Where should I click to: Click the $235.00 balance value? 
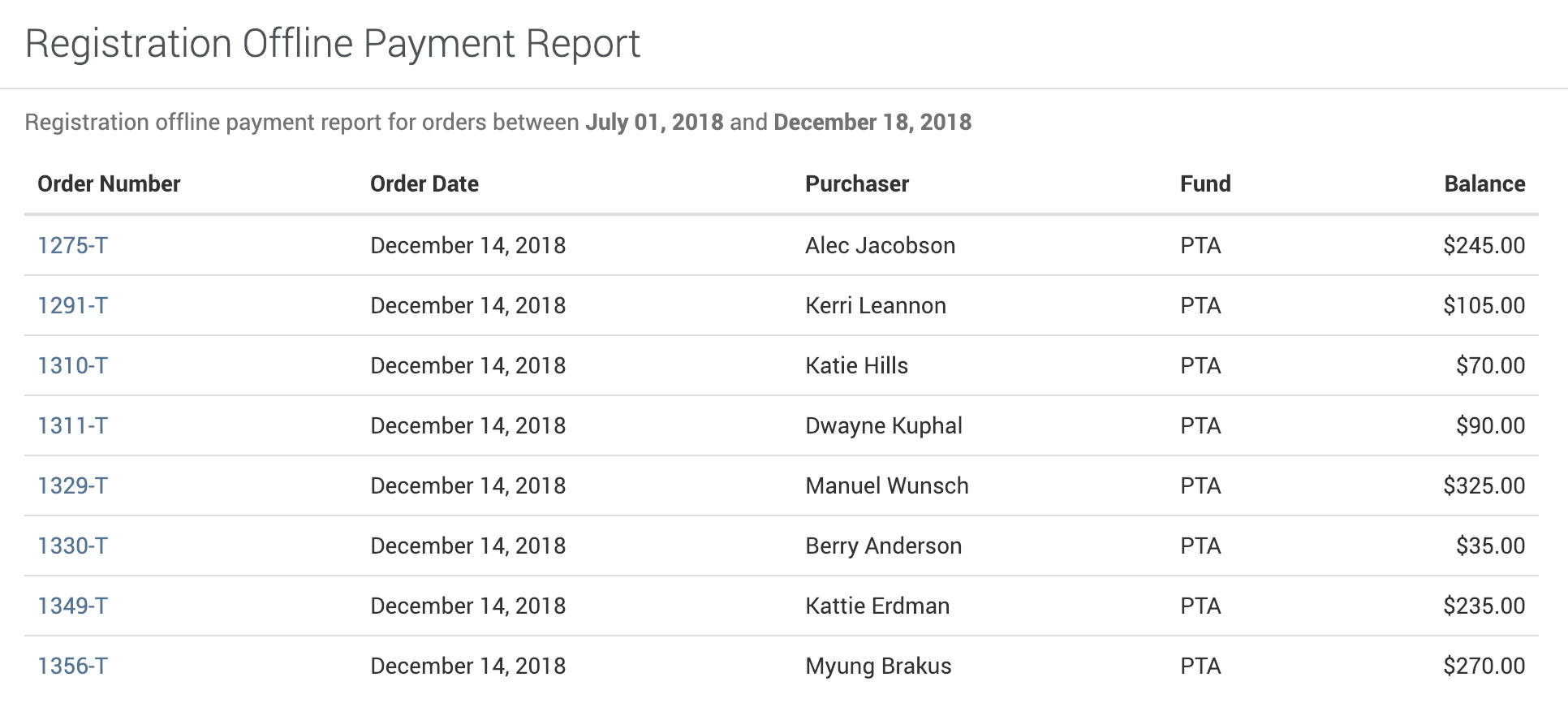1484,606
